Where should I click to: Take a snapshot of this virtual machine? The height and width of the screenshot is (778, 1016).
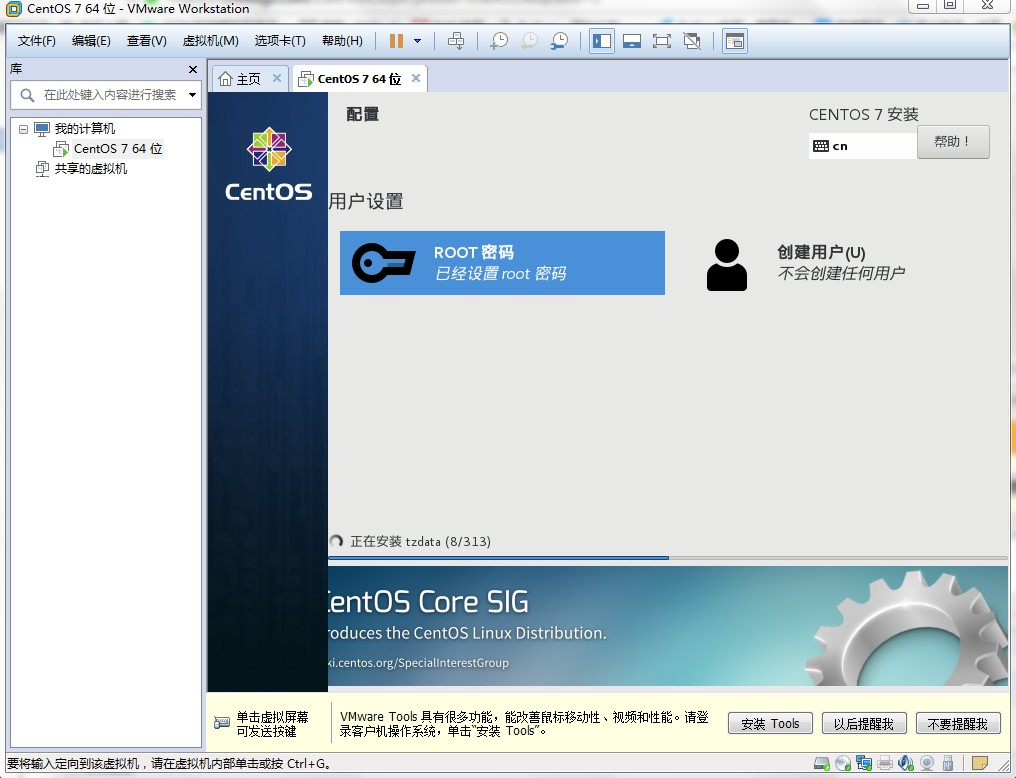click(x=498, y=41)
